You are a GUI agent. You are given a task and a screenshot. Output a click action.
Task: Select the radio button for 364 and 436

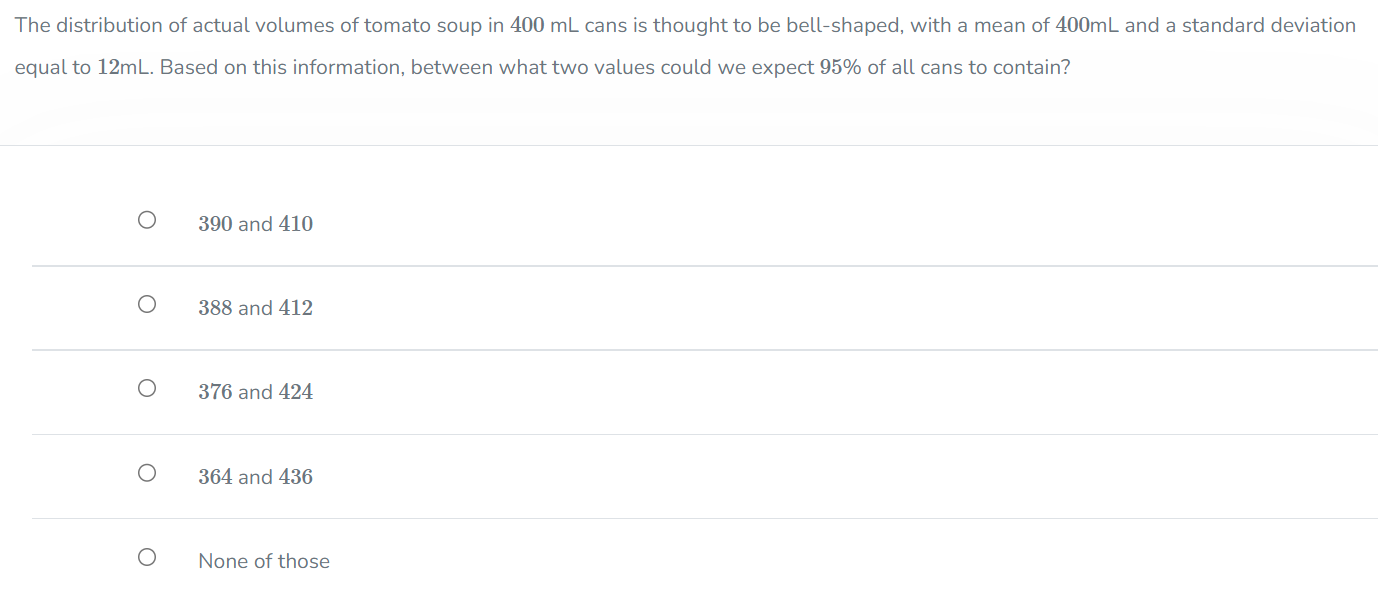pos(147,473)
